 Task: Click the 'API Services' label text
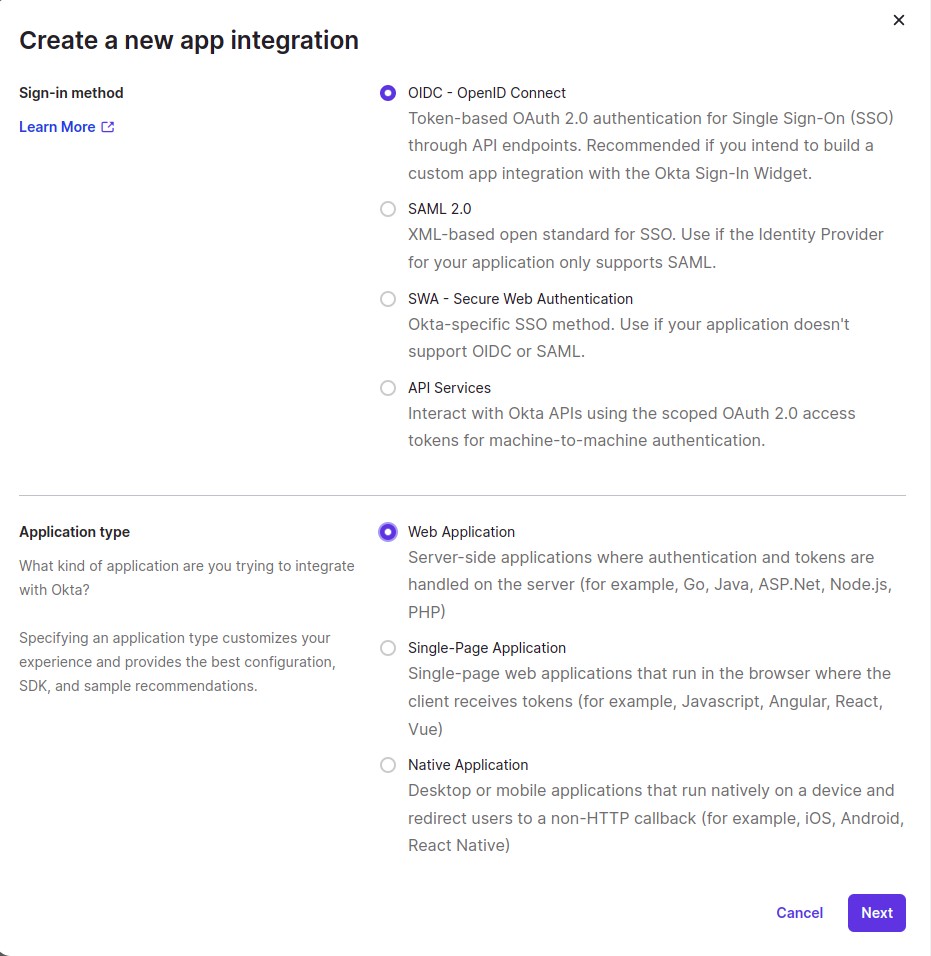(449, 388)
